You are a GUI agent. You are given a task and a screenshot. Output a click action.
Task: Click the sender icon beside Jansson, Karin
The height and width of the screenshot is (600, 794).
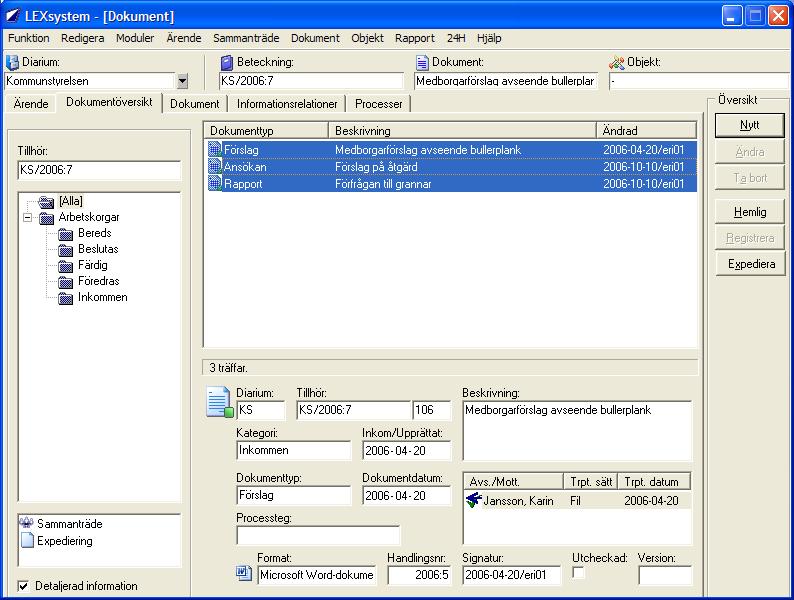pyautogui.click(x=473, y=500)
